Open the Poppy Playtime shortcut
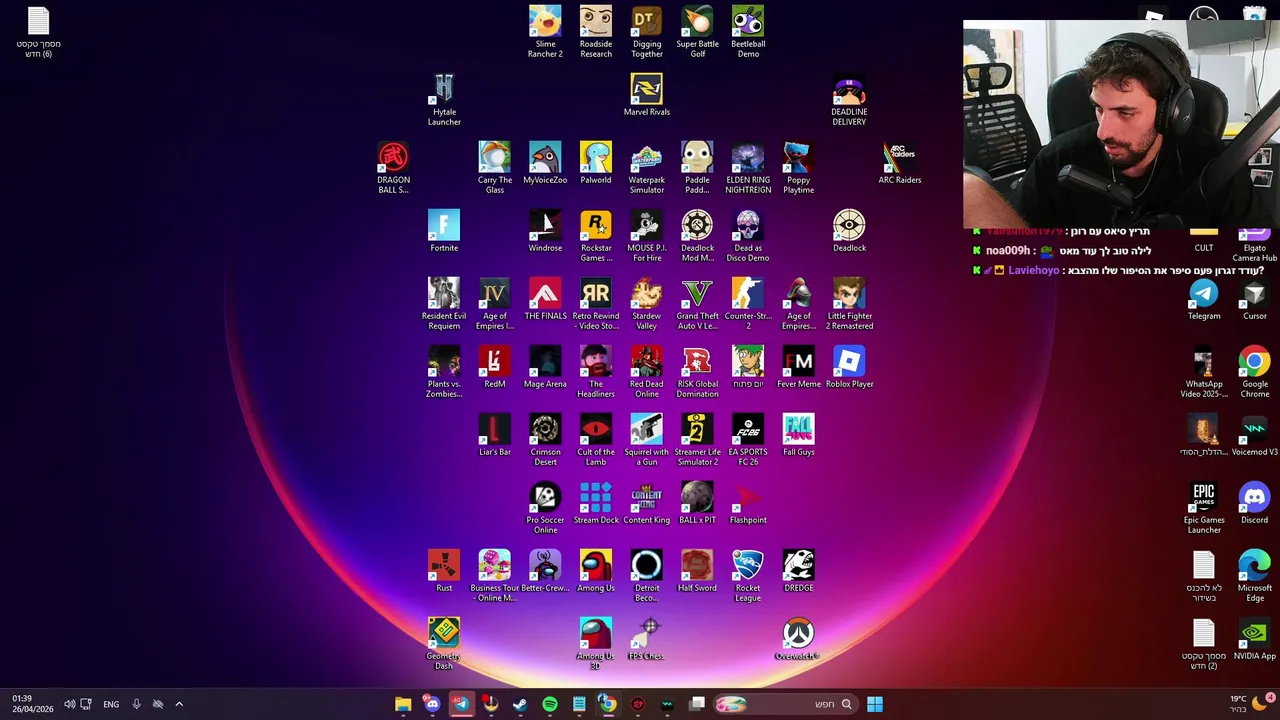Screen dimensions: 1280x720 [x=798, y=168]
